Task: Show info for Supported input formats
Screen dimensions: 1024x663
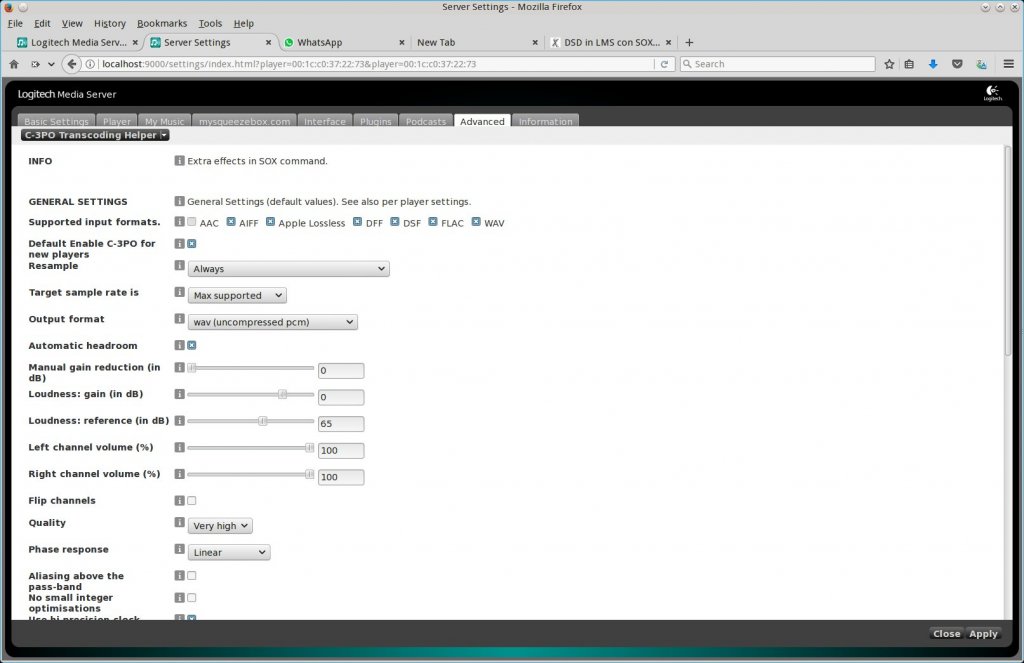Action: 179,222
